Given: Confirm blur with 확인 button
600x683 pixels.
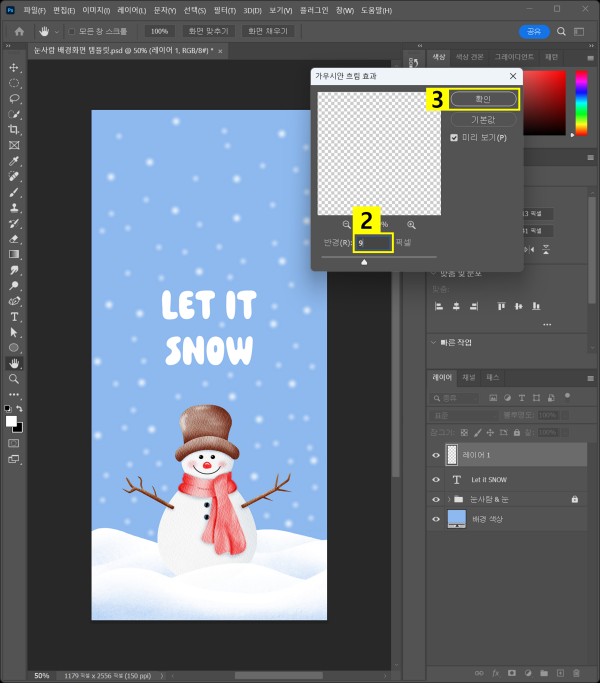Looking at the screenshot, I should pyautogui.click(x=483, y=99).
